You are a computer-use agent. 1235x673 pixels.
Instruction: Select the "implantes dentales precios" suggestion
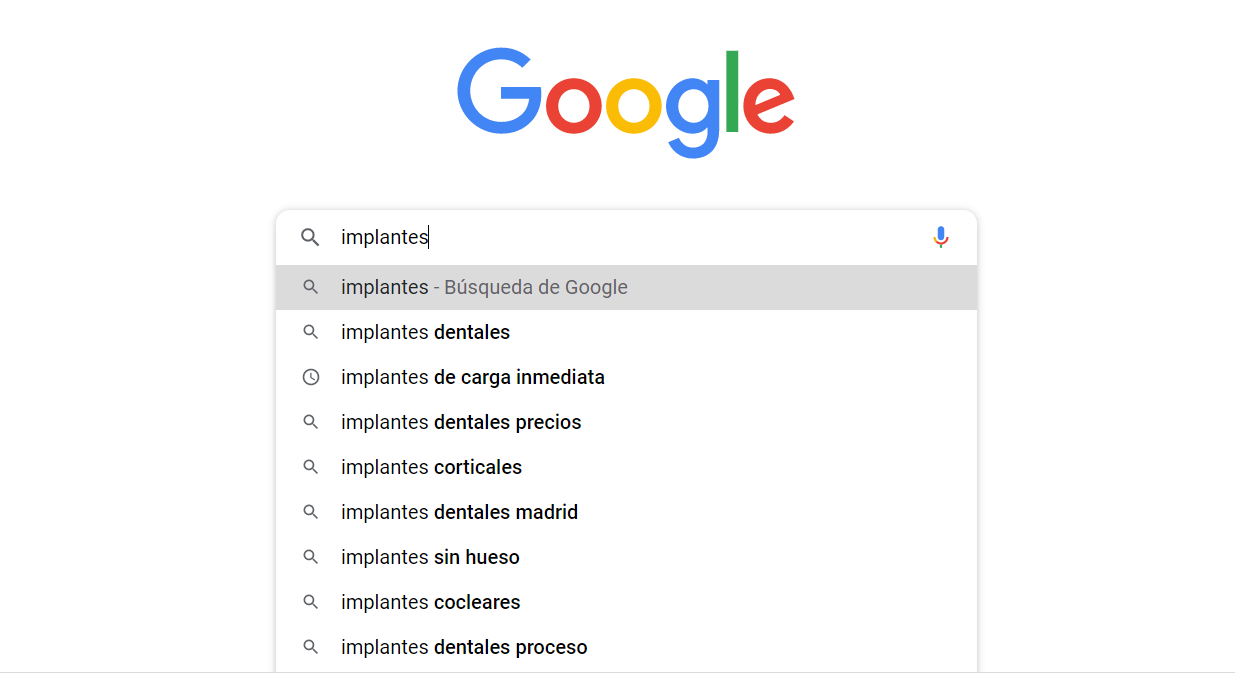(x=461, y=422)
